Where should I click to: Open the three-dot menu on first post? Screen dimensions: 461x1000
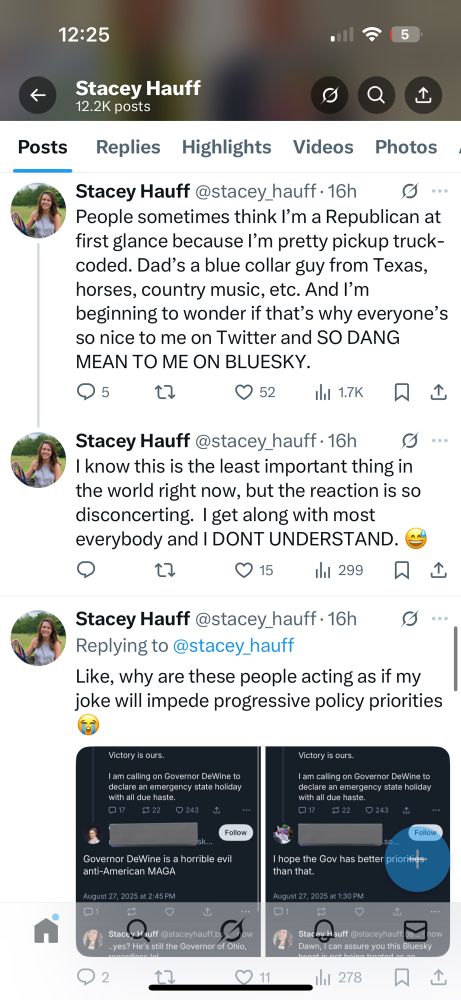coord(440,191)
